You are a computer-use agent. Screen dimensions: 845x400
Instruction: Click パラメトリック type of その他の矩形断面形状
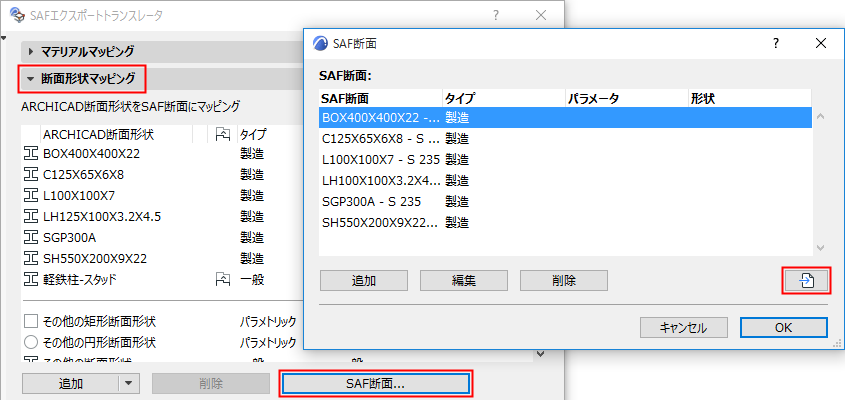tap(268, 322)
